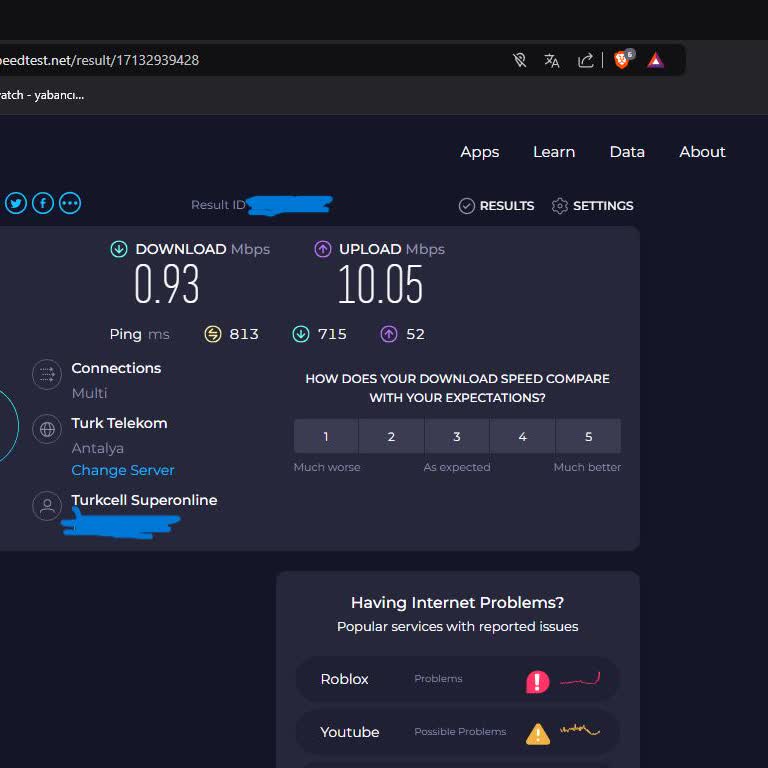This screenshot has width=768, height=768.
Task: Rate download speed 4
Action: pos(523,436)
